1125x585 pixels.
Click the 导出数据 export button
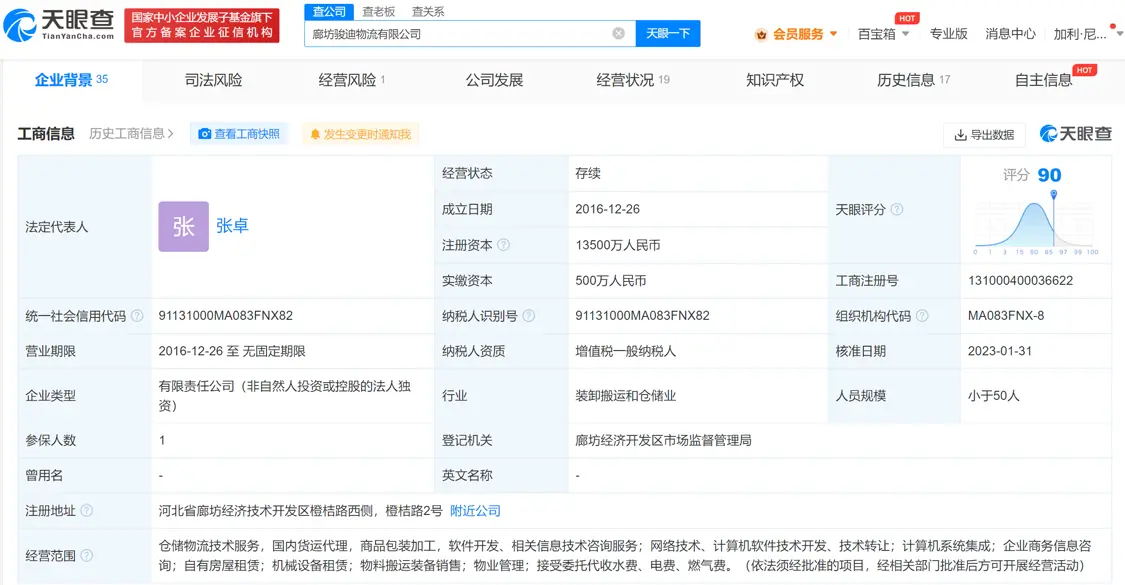click(984, 135)
